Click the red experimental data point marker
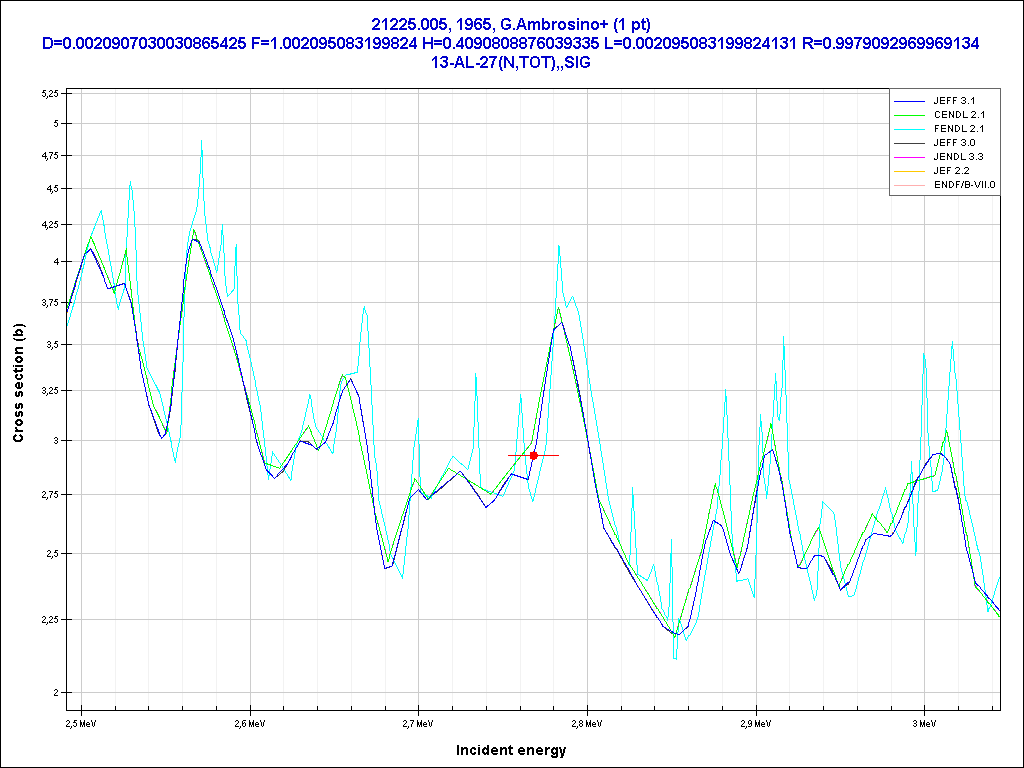This screenshot has width=1024, height=768. (x=533, y=455)
